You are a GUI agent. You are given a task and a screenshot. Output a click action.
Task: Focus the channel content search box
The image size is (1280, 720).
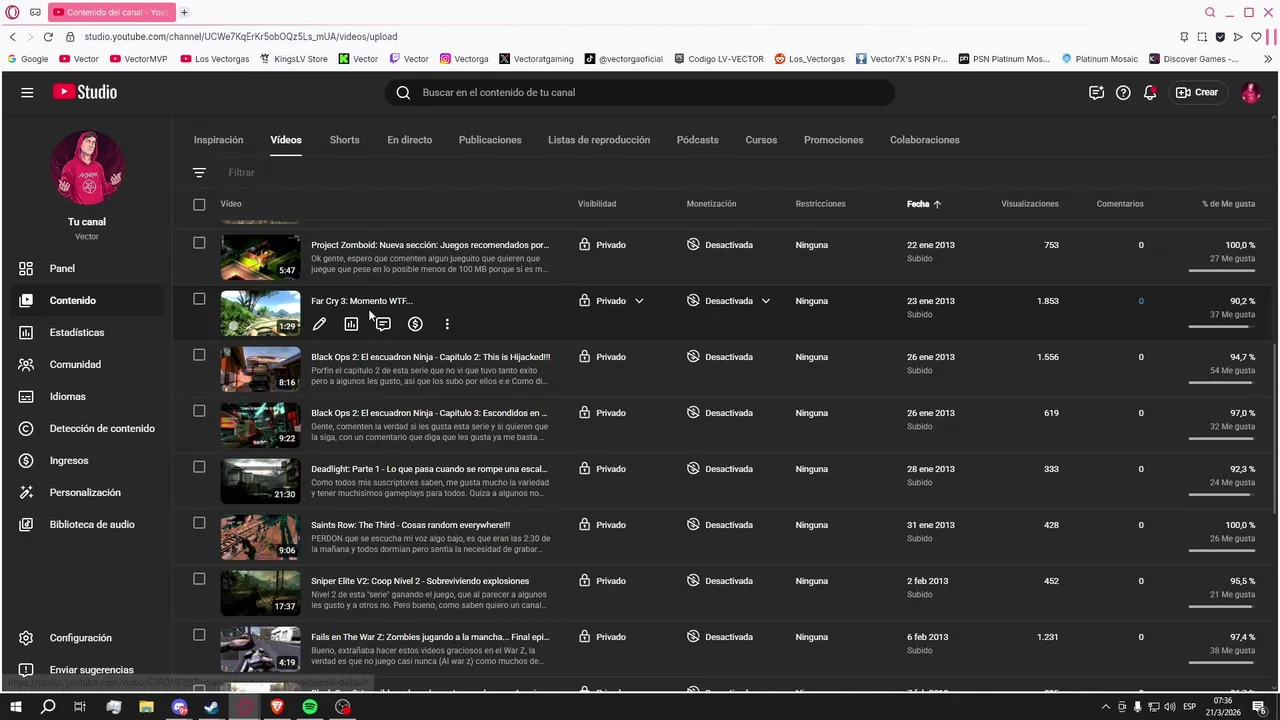640,92
